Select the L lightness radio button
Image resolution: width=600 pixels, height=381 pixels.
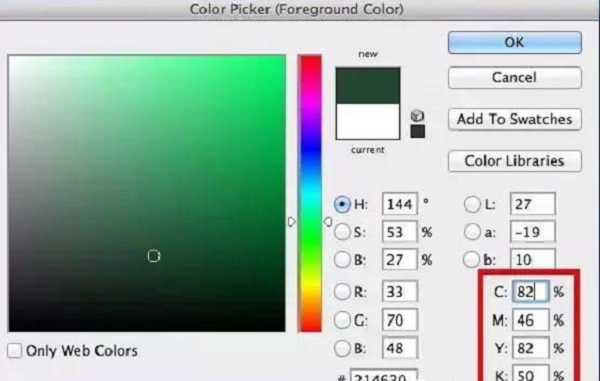tap(472, 204)
